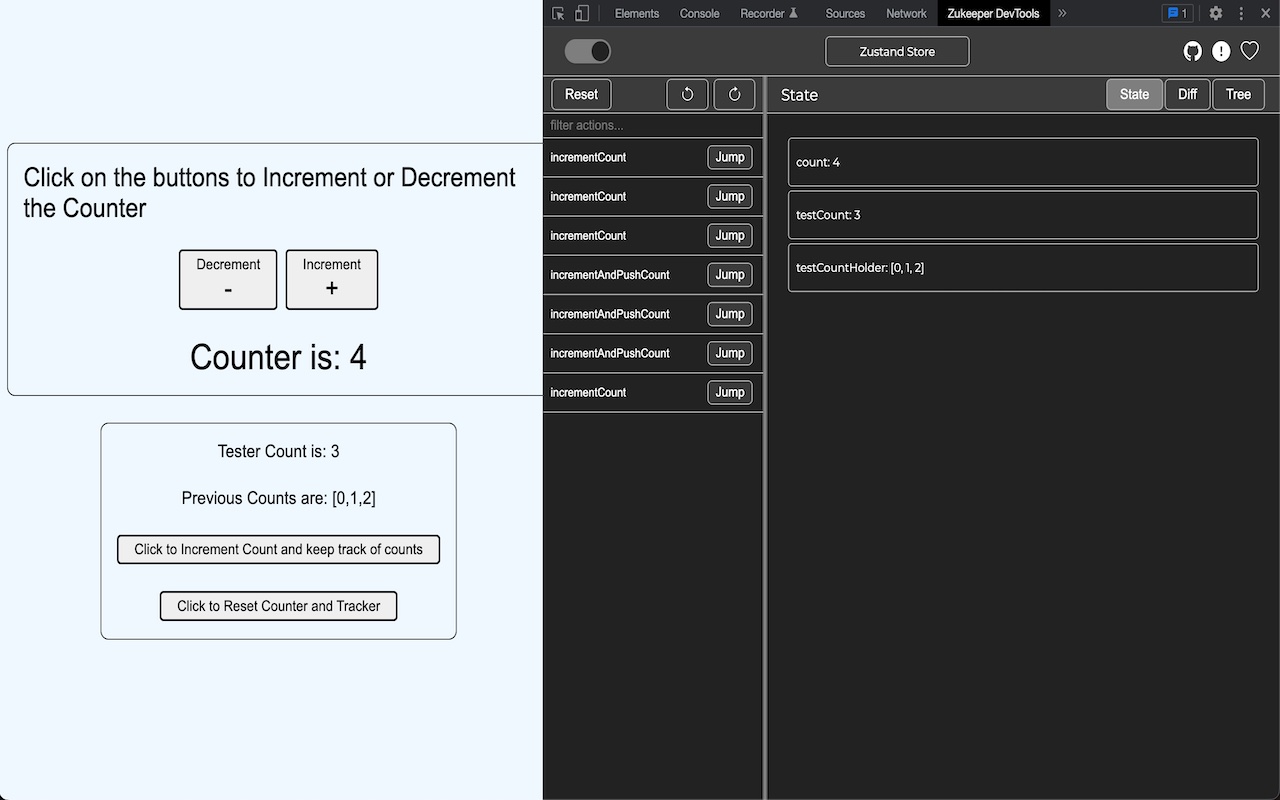Switch state view to Diff

(x=1187, y=94)
